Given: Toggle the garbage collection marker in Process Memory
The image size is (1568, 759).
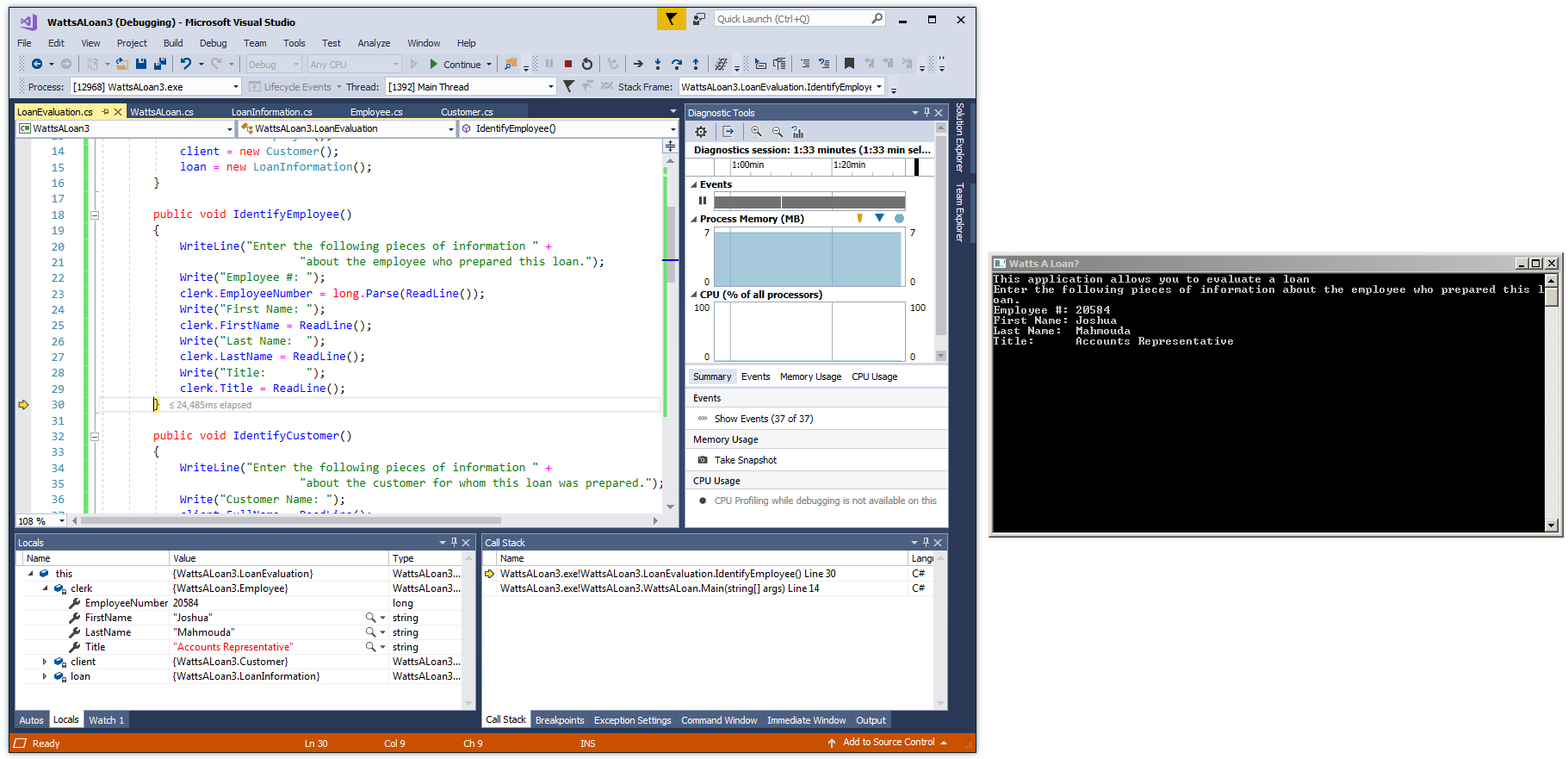Looking at the screenshot, I should pyautogui.click(x=859, y=219).
